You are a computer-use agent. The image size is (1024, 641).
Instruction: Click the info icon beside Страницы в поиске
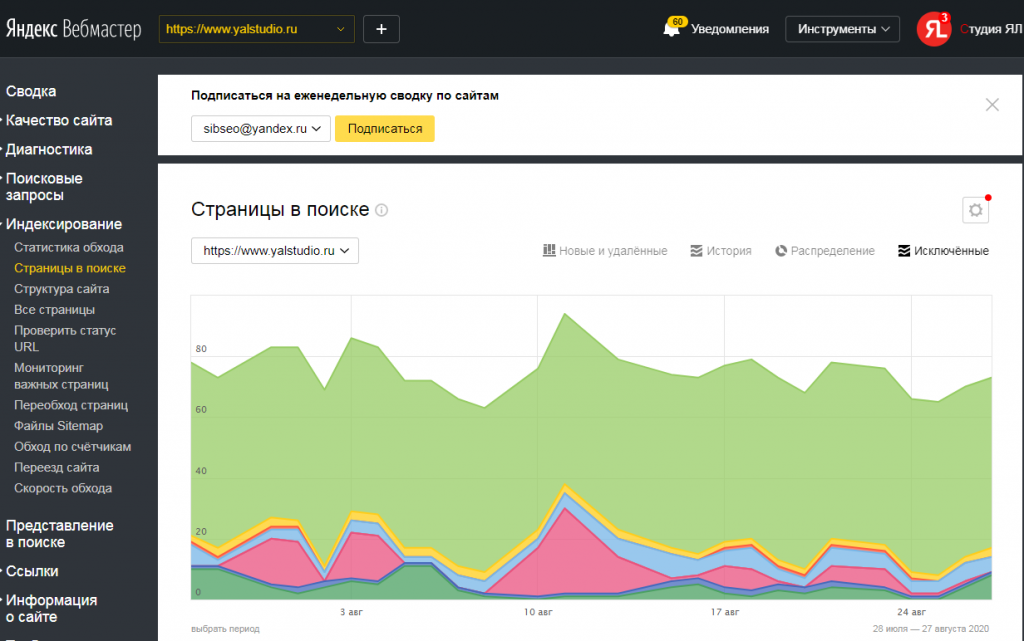(381, 210)
